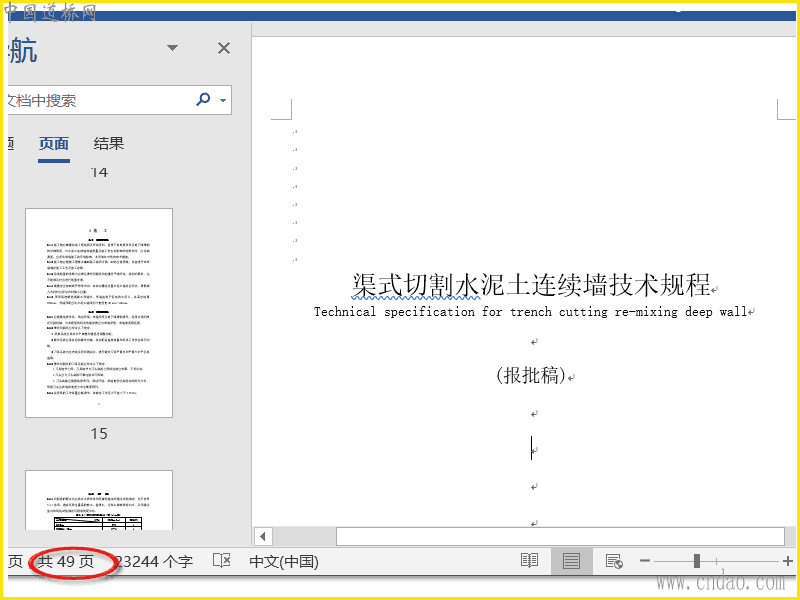Click the zoom out minus button
This screenshot has height=600, width=800.
point(645,561)
